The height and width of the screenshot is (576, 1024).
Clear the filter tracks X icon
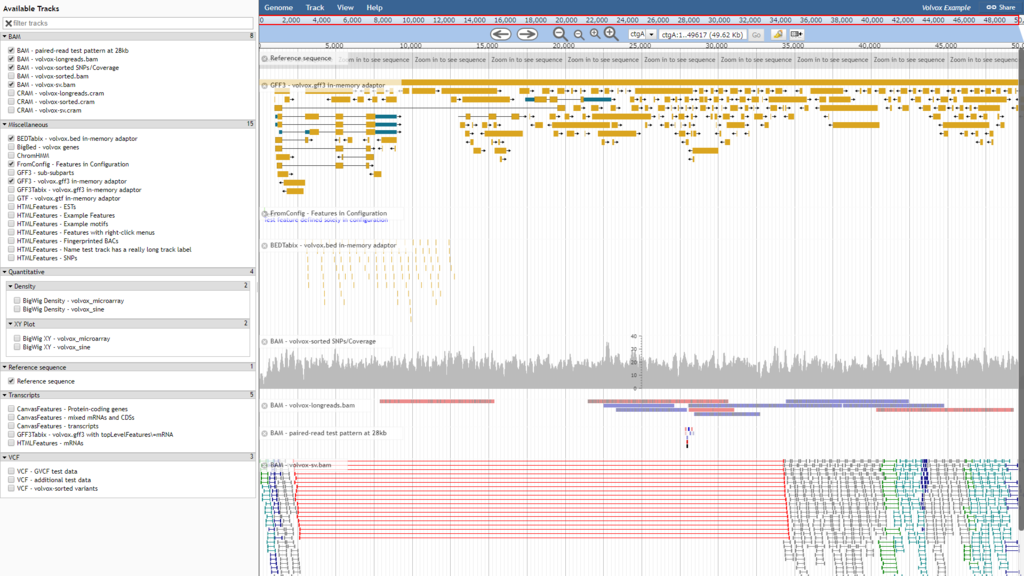[x=8, y=23]
